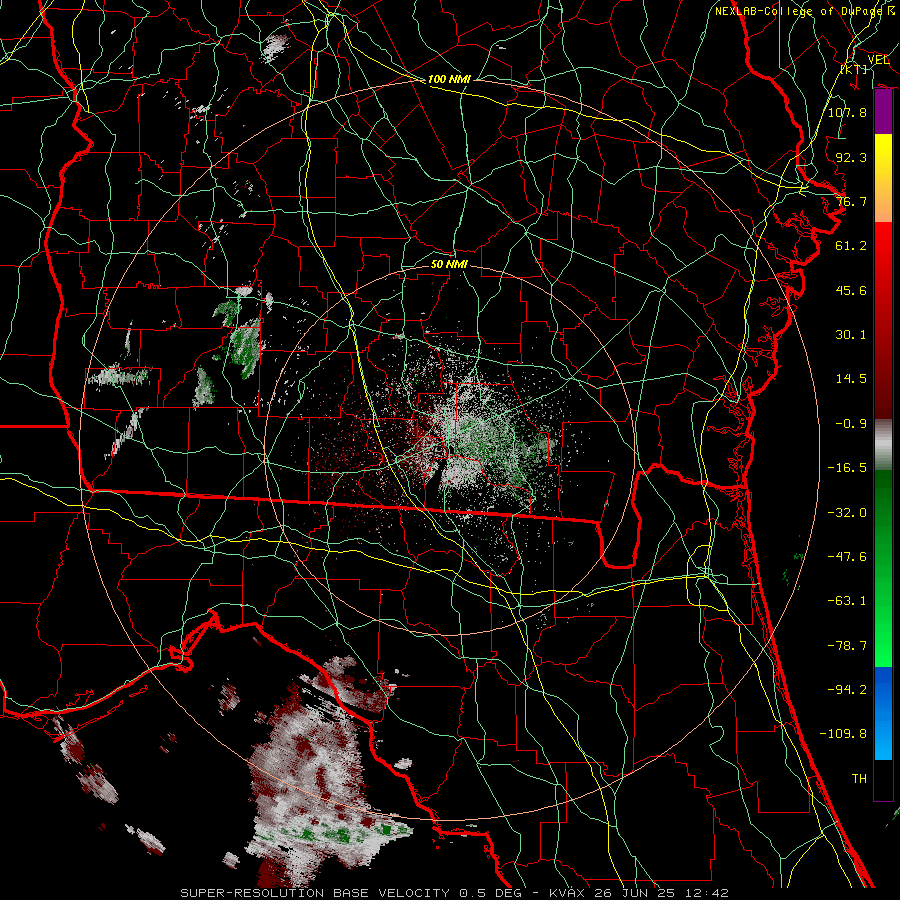The height and width of the screenshot is (900, 900).
Task: Click the purple segment of the color bar
Action: click(883, 112)
